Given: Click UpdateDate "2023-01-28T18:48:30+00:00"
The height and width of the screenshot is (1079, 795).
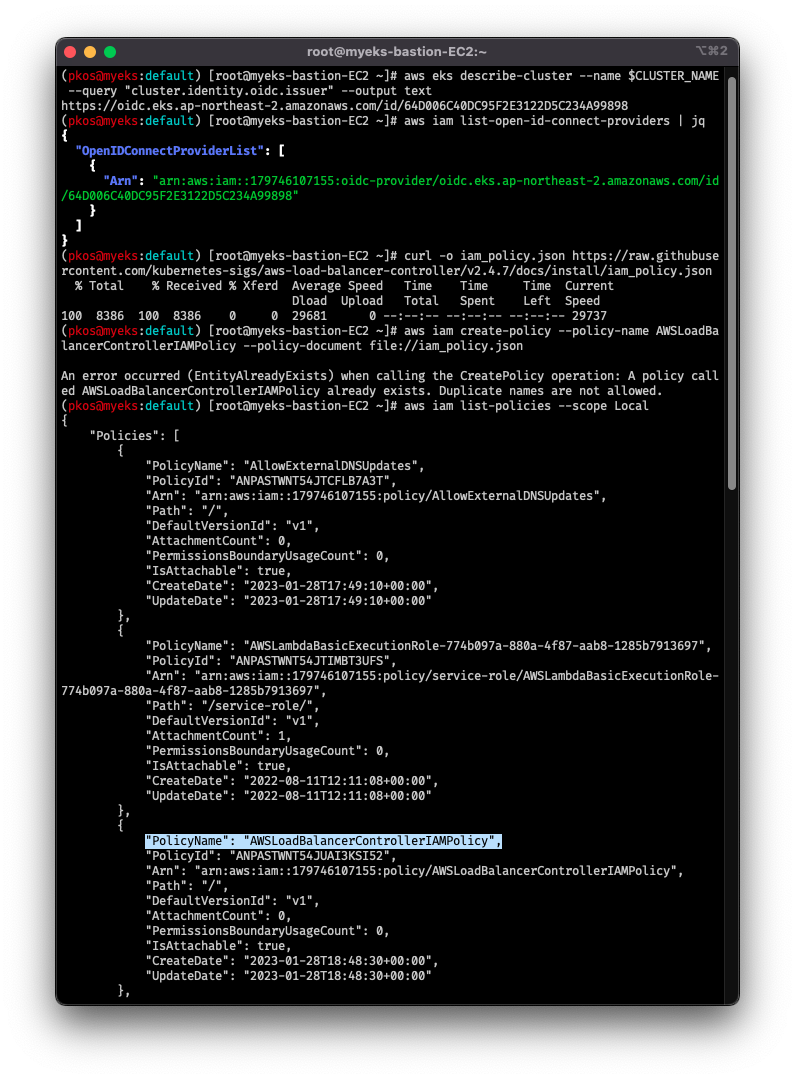Looking at the screenshot, I should 288,976.
